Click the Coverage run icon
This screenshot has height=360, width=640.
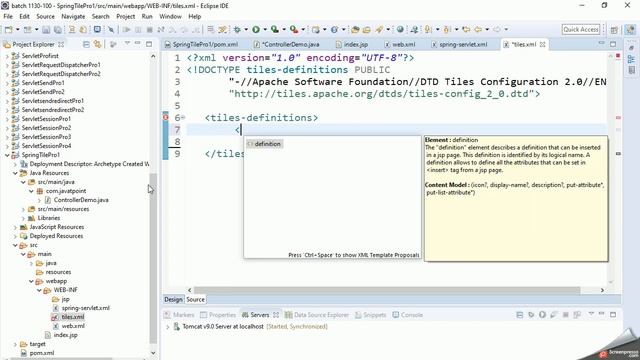(275, 29)
